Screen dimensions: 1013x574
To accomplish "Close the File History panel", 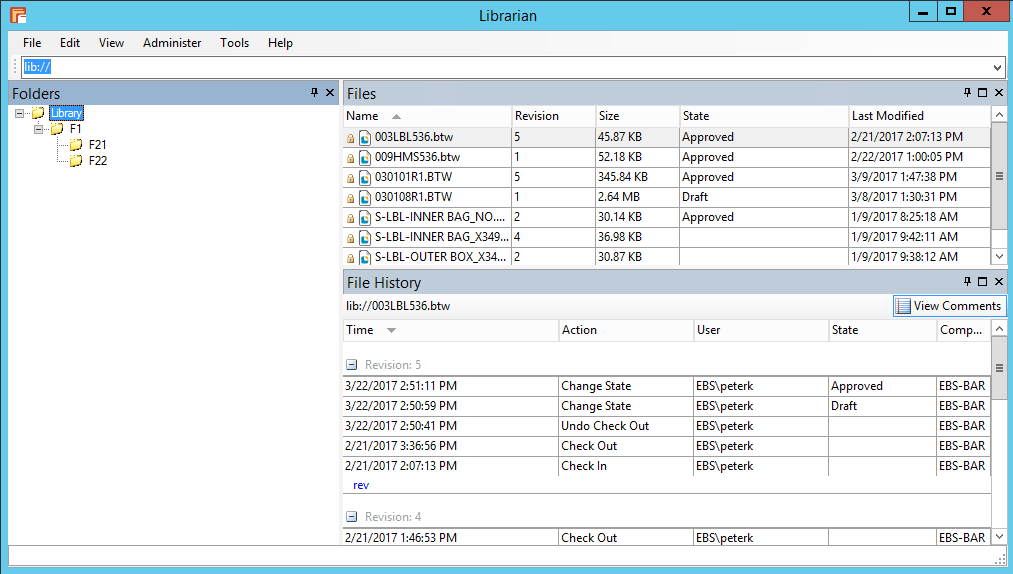I will [x=999, y=281].
